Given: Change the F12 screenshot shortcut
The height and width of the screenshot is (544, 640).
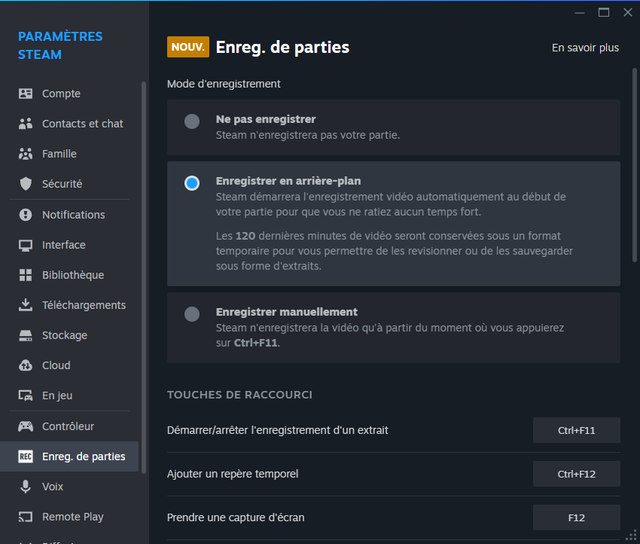Looking at the screenshot, I should (x=576, y=517).
